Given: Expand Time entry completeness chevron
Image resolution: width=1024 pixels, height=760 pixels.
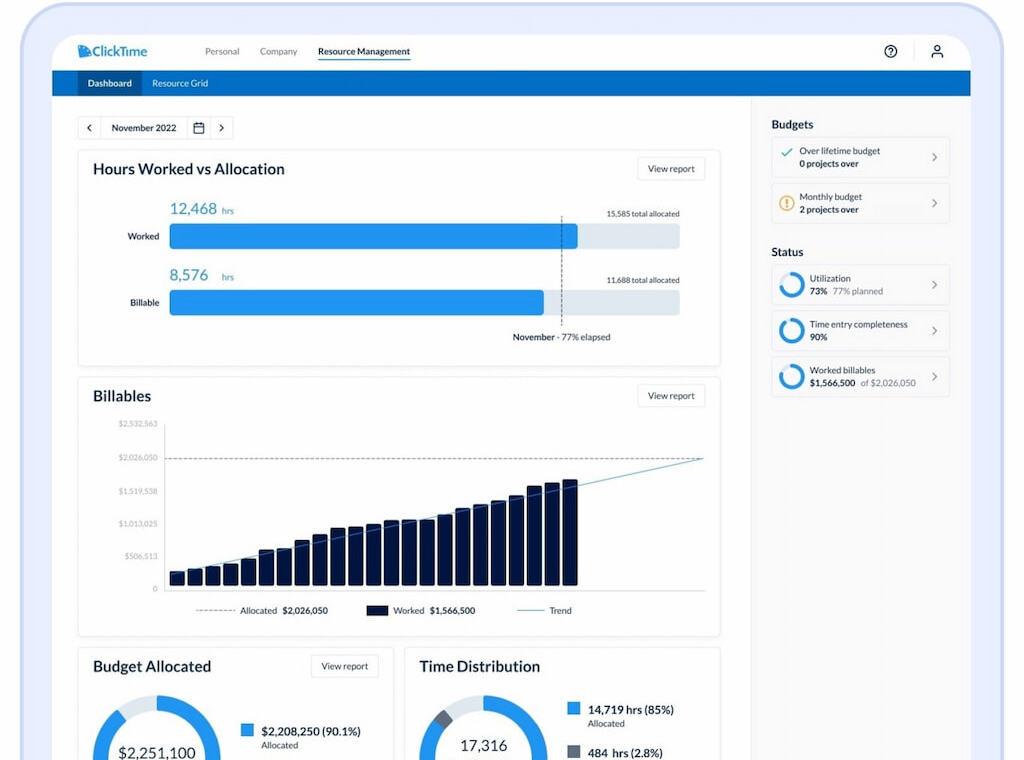Looking at the screenshot, I should coord(935,330).
